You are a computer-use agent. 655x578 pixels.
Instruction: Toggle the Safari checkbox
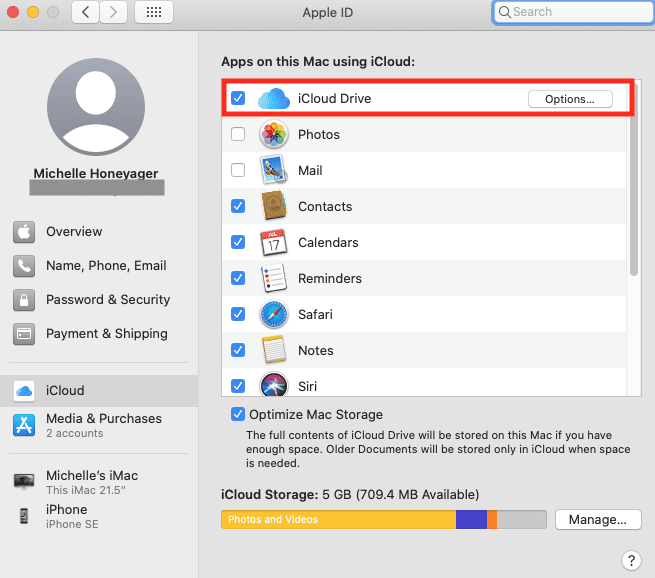click(238, 314)
